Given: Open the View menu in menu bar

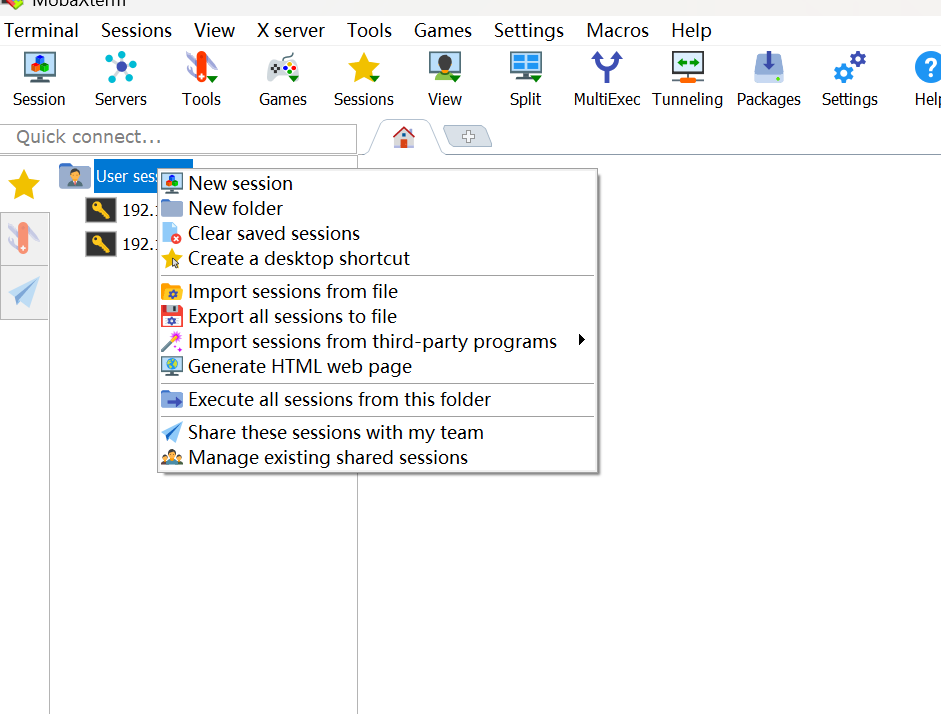Looking at the screenshot, I should click(214, 31).
